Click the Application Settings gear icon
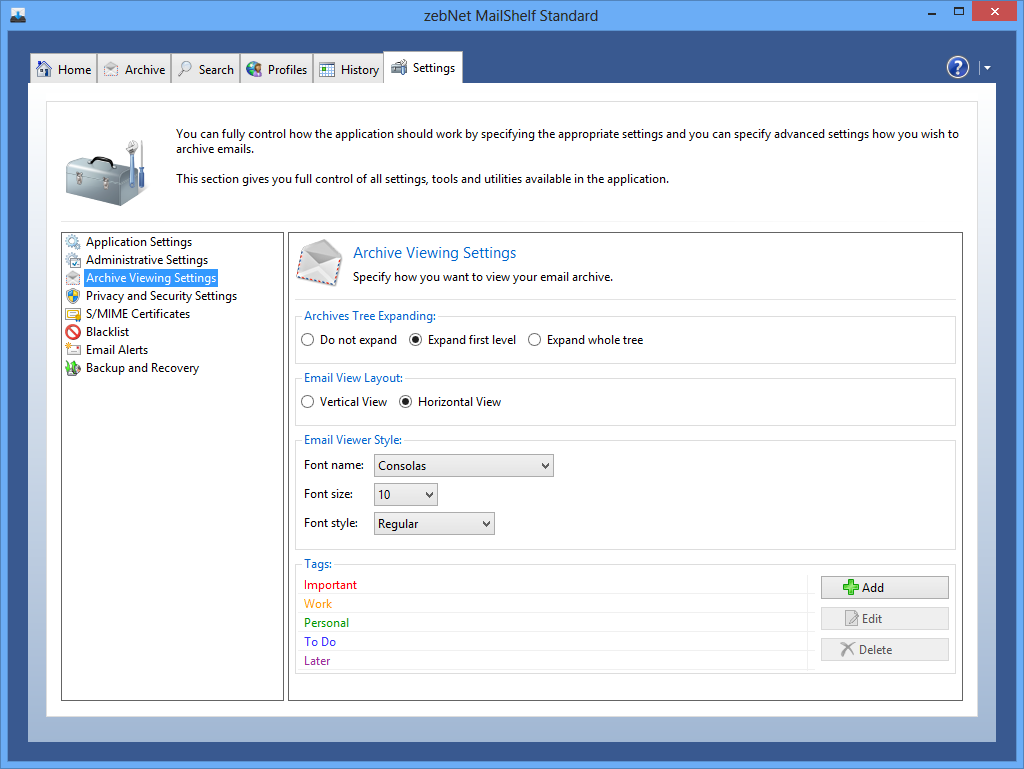 coord(73,242)
